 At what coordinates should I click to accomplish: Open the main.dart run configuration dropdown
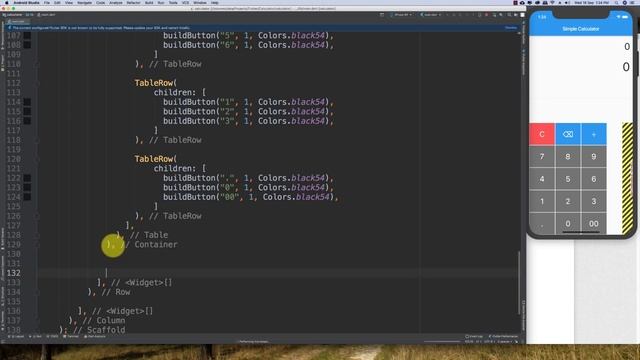[x=431, y=15]
